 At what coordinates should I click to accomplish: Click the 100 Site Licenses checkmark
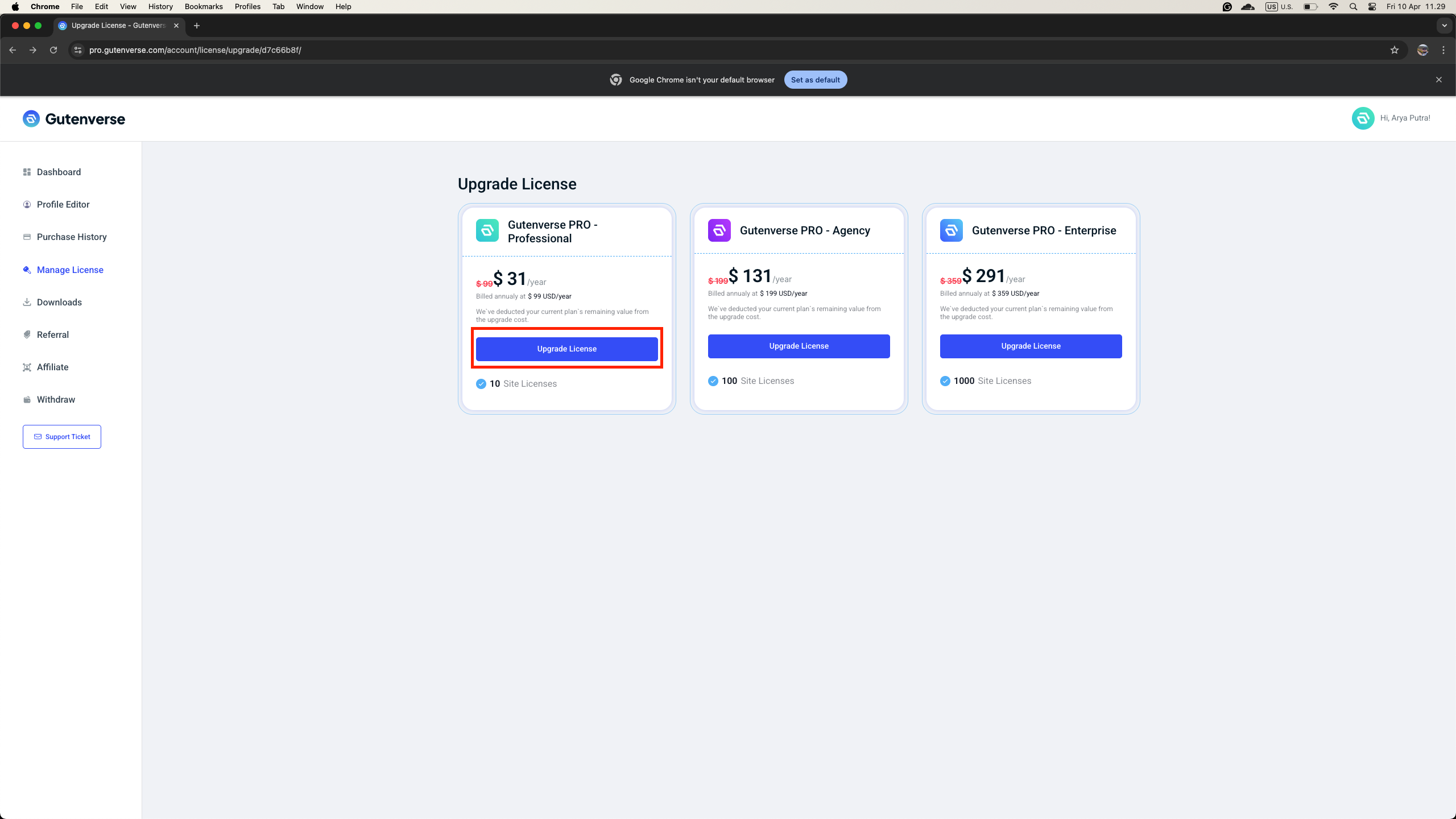(x=713, y=381)
